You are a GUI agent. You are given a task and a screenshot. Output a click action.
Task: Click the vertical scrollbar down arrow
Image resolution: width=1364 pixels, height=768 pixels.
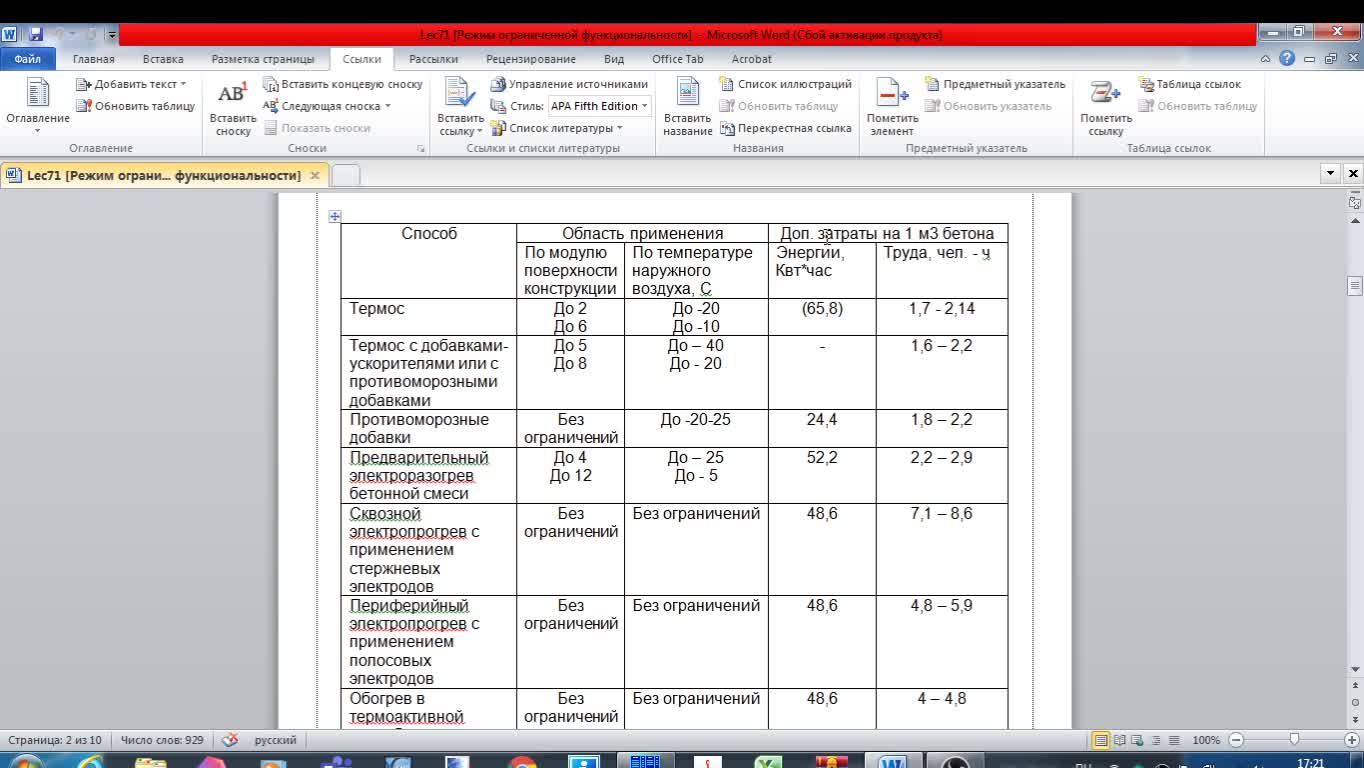tap(1355, 669)
